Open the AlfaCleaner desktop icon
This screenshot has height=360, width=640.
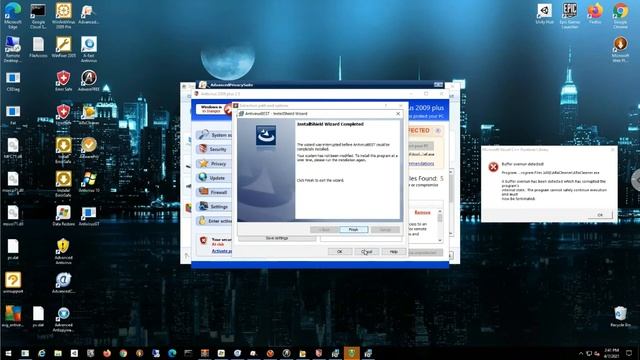click(89, 115)
